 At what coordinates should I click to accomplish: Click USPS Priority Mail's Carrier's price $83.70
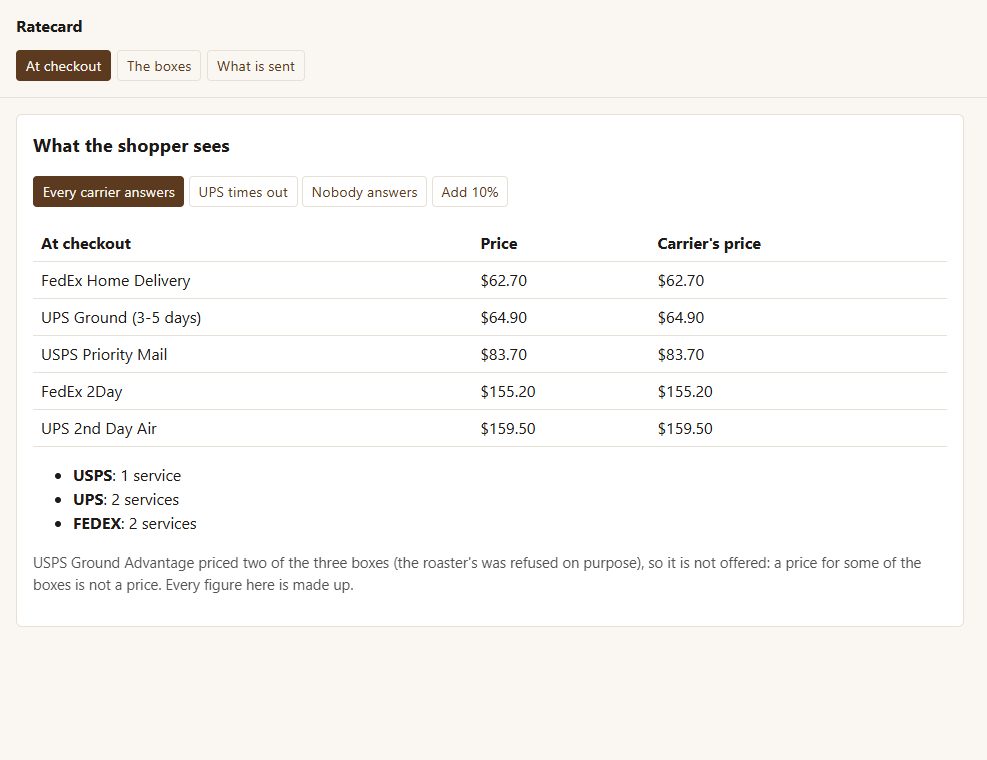(x=681, y=354)
